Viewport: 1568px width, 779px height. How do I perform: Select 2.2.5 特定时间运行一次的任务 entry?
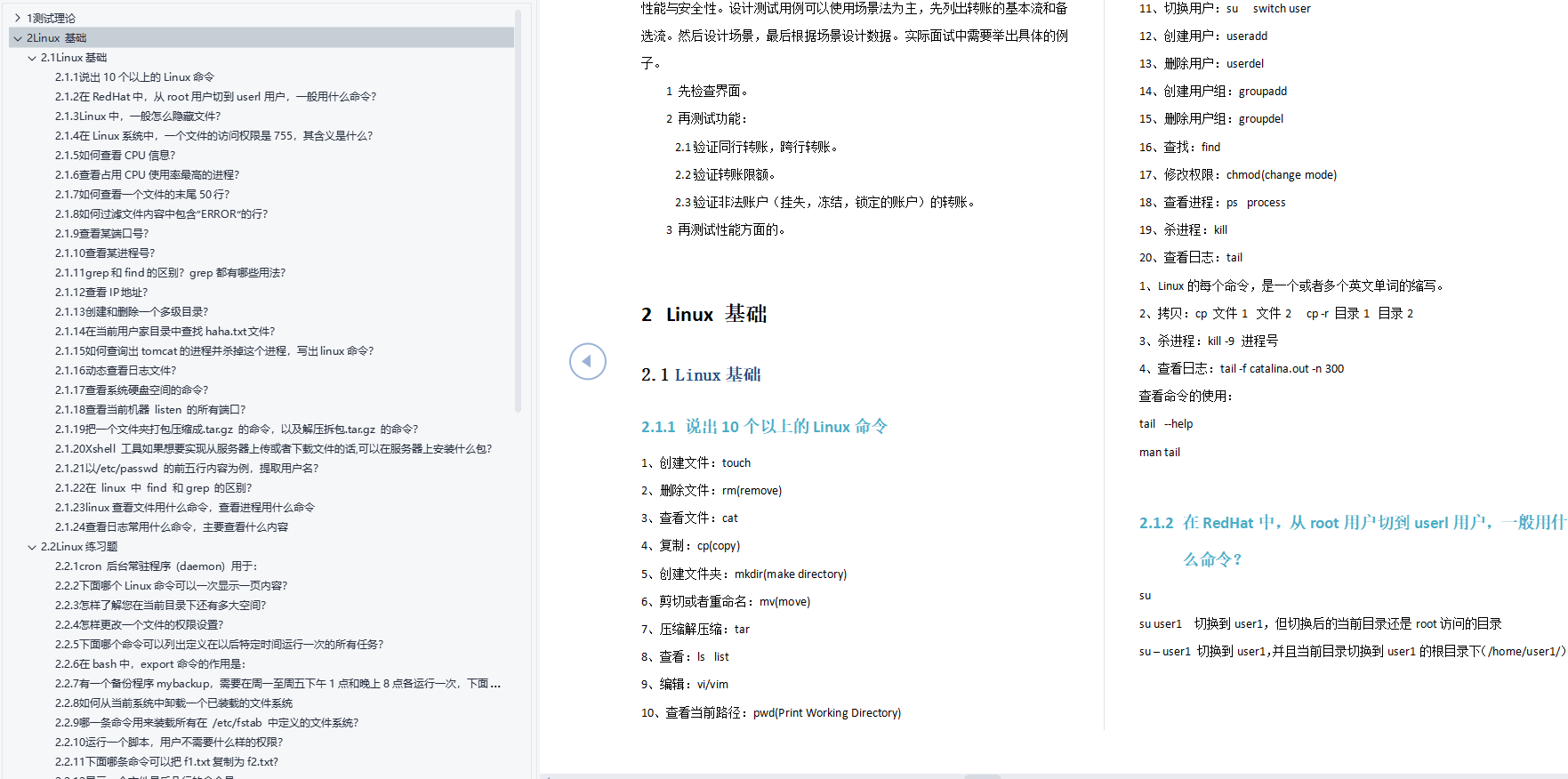click(x=219, y=644)
